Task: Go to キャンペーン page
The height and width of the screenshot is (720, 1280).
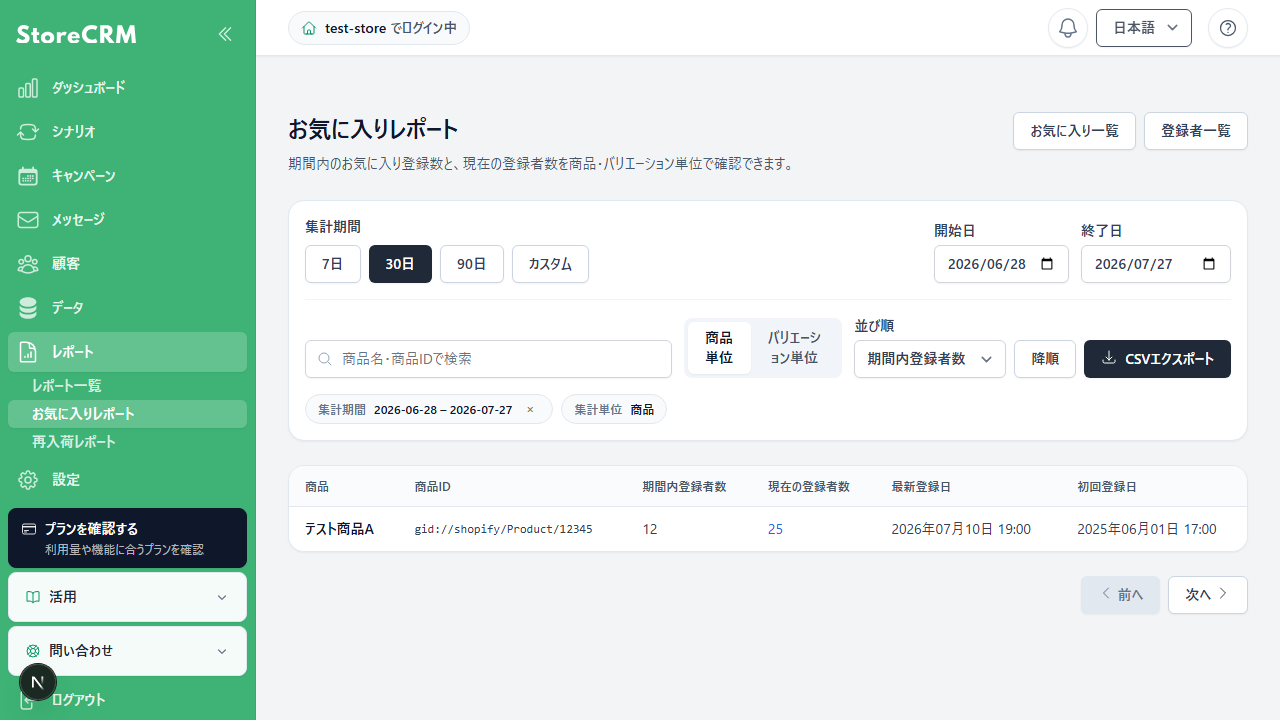Action: [127, 176]
